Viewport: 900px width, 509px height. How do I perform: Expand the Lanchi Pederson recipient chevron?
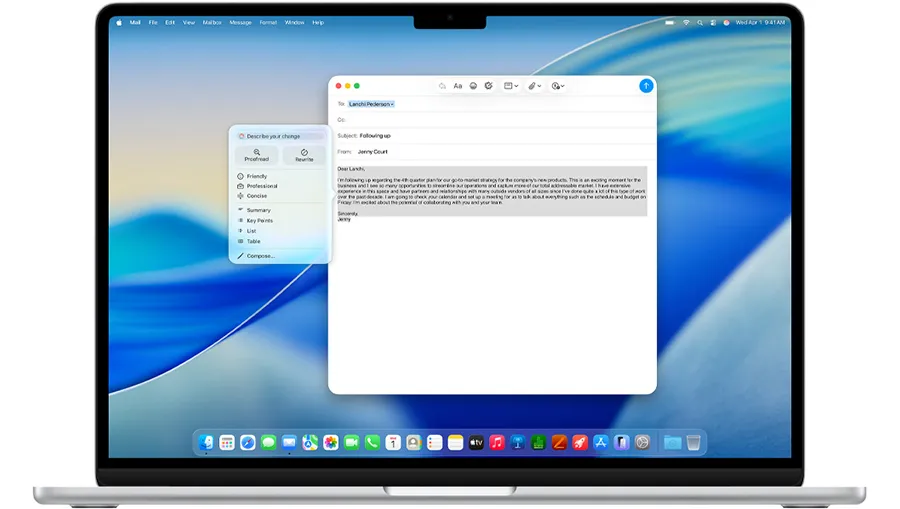[x=392, y=104]
